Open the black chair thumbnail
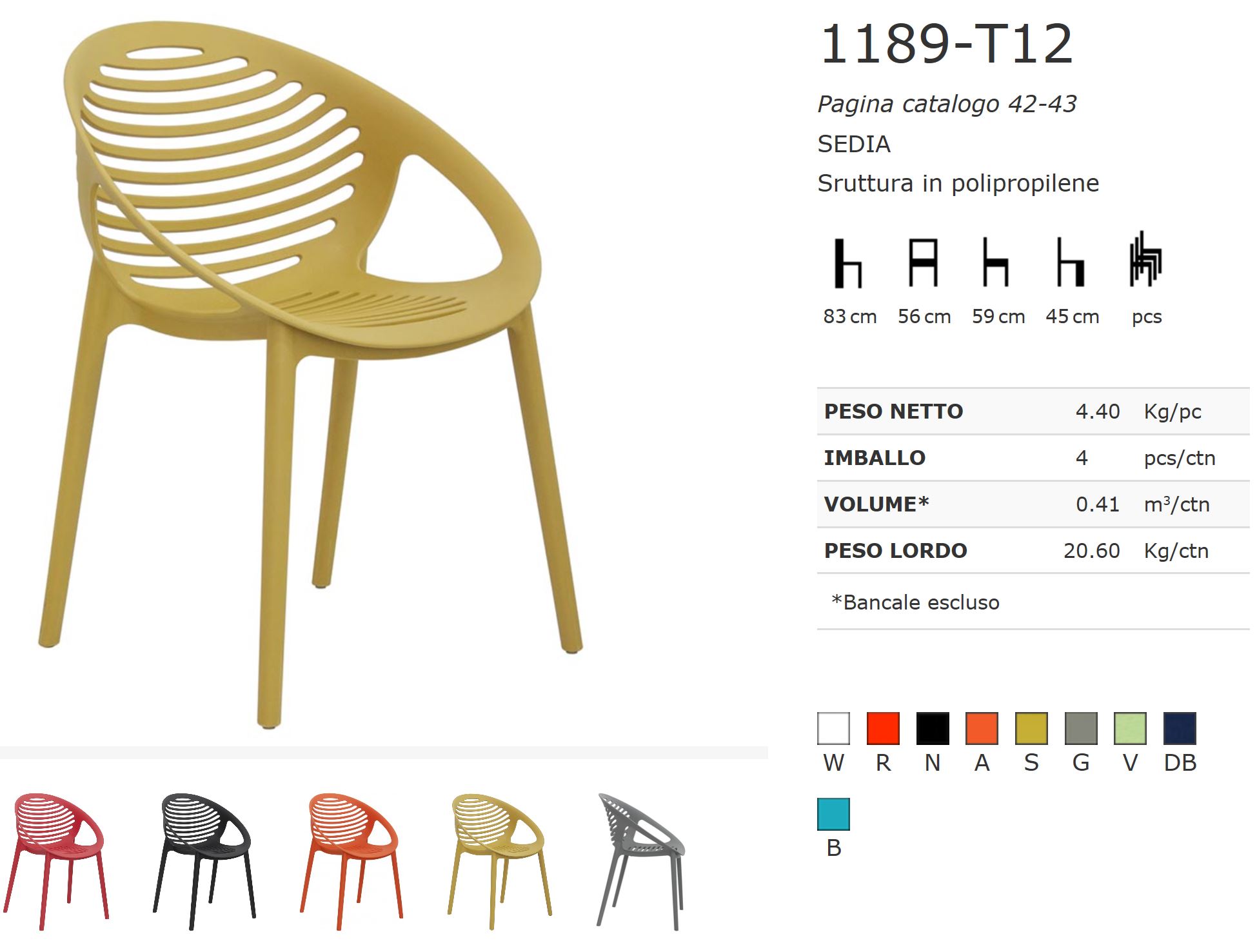 point(204,861)
